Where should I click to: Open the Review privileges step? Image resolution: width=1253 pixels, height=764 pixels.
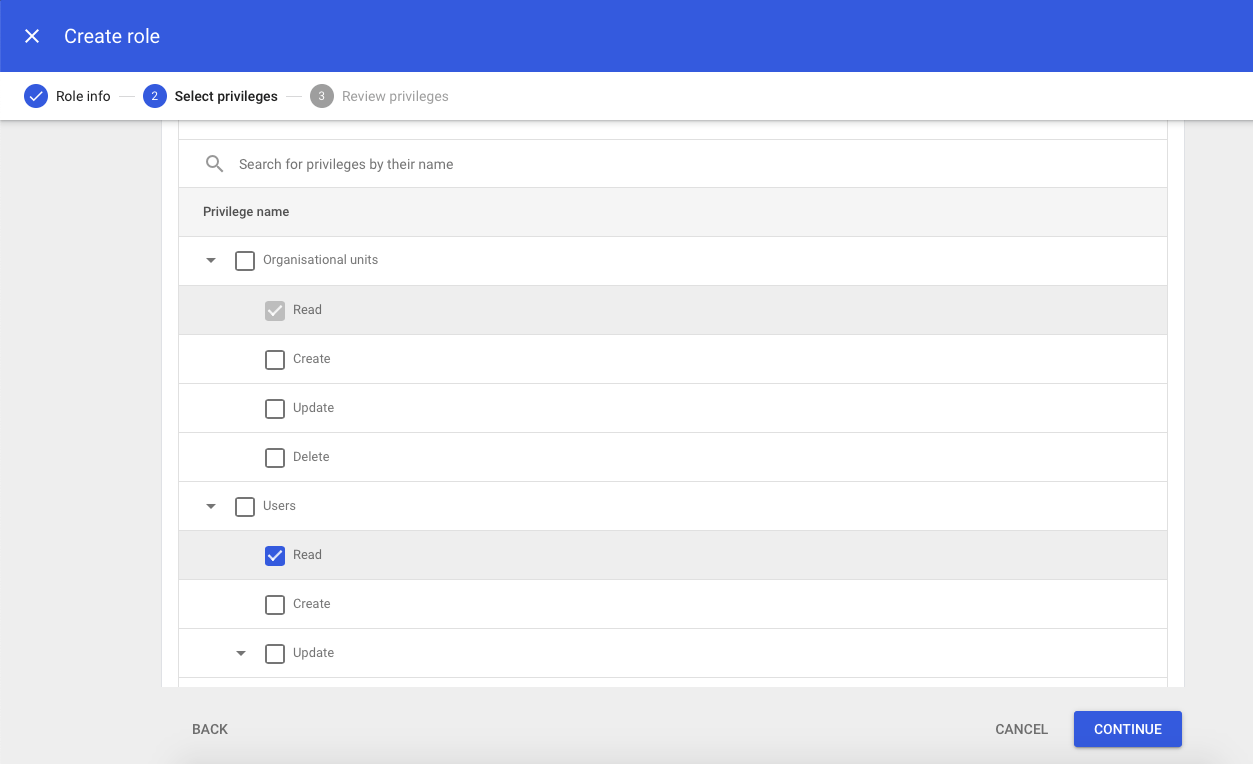[394, 97]
